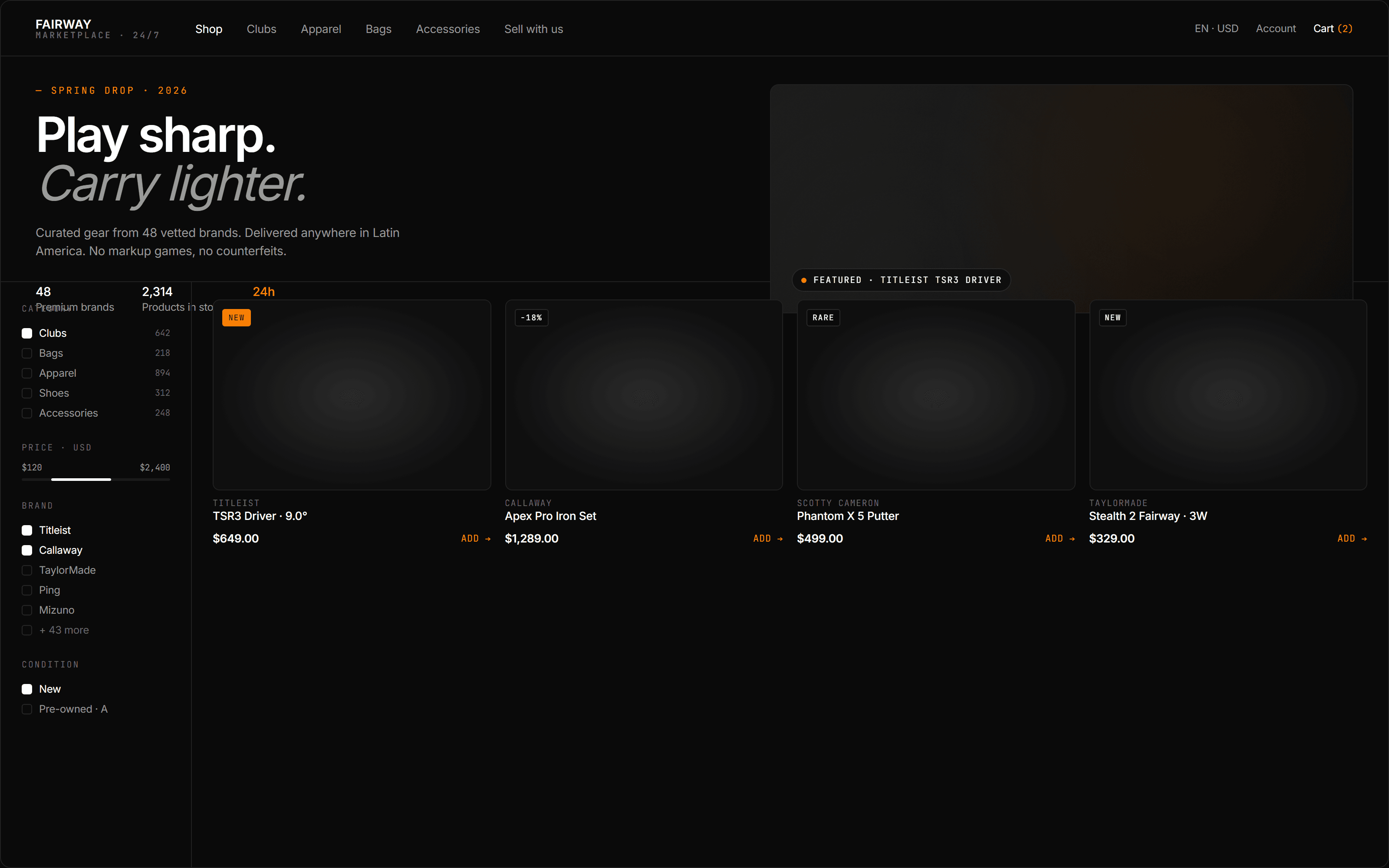This screenshot has height=868, width=1389.
Task: Open Cart with 2 items
Action: [1332, 29]
